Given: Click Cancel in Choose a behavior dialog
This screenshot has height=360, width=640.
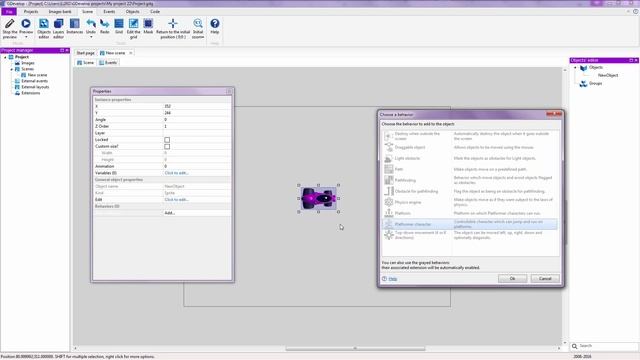Looking at the screenshot, I should tap(545, 279).
